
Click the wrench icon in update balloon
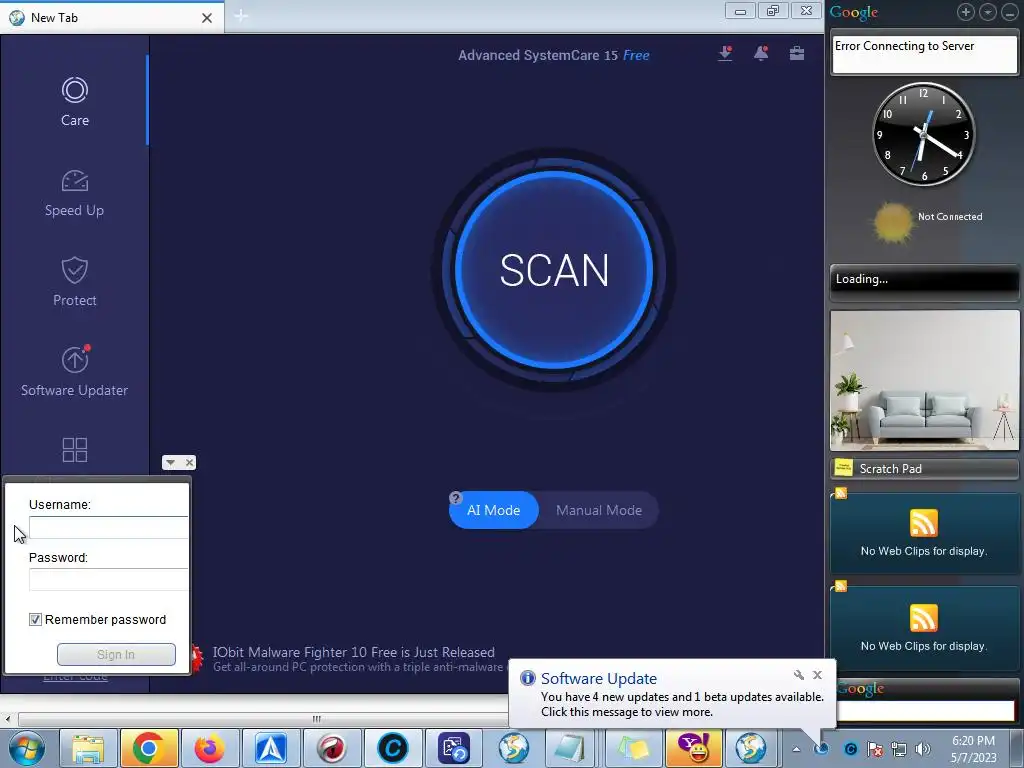tap(798, 675)
